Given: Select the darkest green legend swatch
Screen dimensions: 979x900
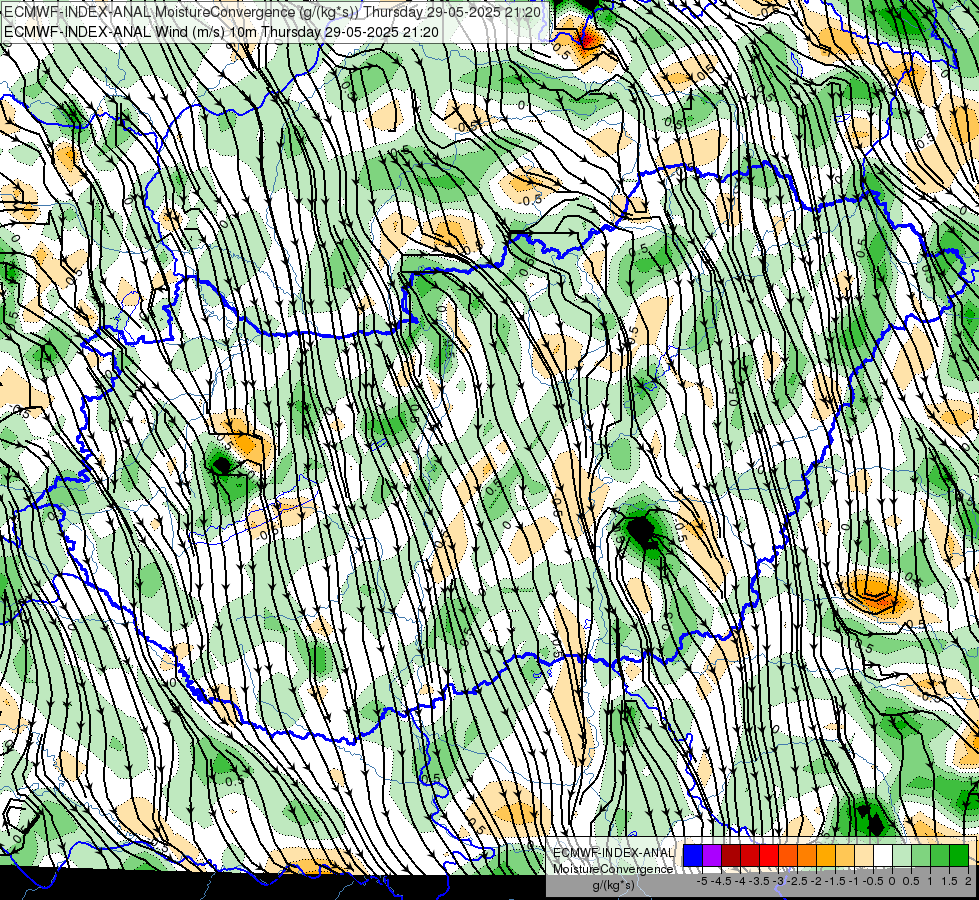Looking at the screenshot, I should [960, 855].
